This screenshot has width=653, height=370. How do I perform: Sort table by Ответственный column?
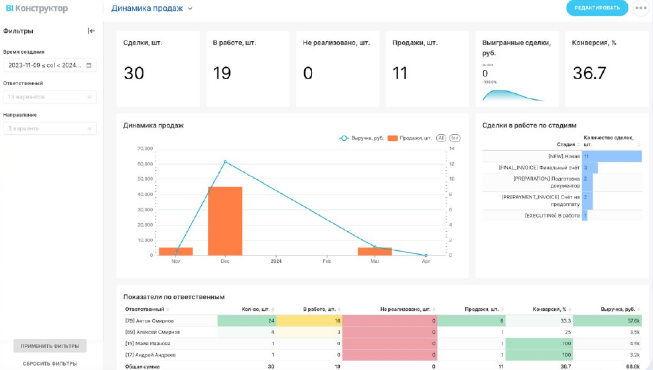click(147, 309)
